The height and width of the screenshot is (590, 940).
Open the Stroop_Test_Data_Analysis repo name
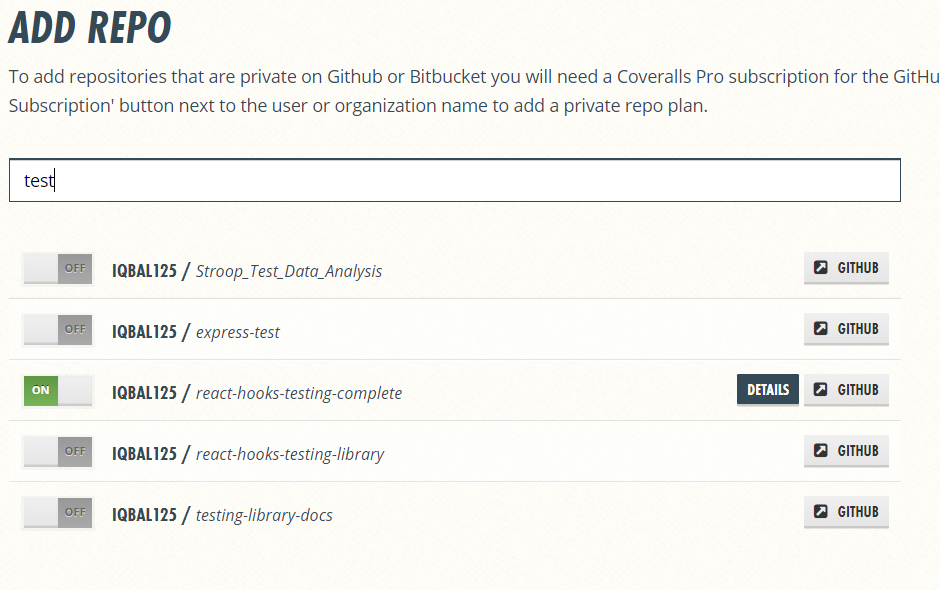point(288,272)
